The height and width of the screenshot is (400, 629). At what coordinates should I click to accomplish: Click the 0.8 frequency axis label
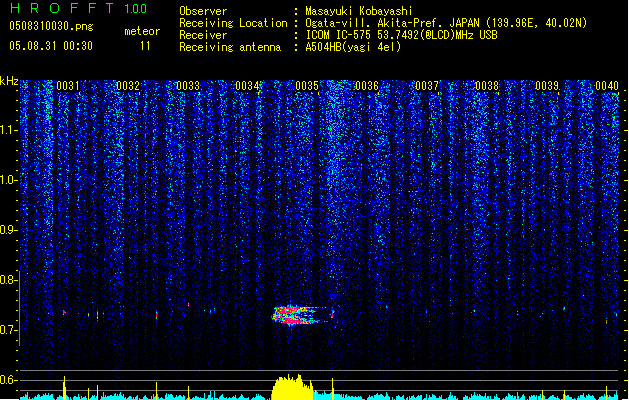click(7, 280)
